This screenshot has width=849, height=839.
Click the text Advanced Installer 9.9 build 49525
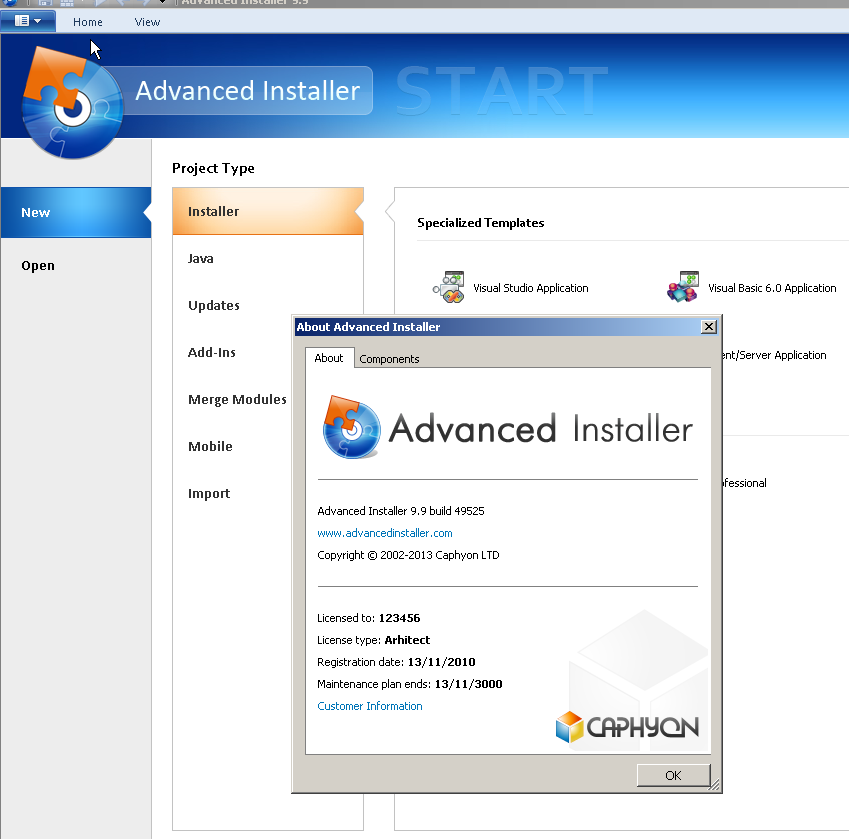pos(401,510)
